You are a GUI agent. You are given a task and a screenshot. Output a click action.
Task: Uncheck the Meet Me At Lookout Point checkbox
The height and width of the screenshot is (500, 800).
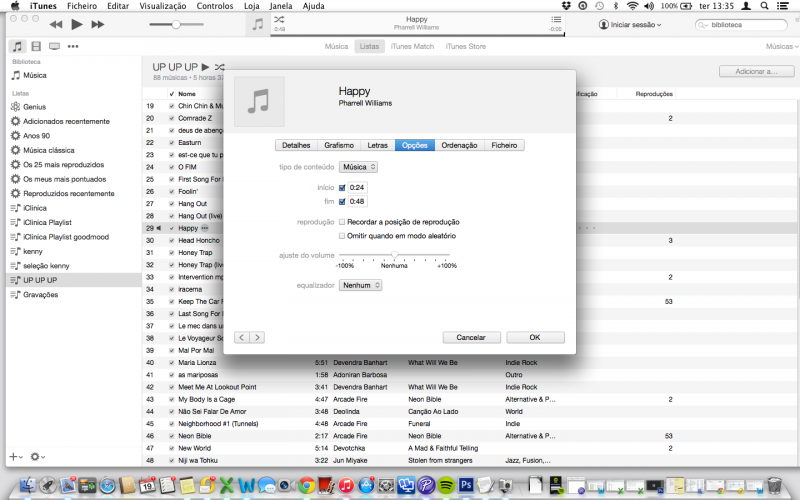click(171, 387)
